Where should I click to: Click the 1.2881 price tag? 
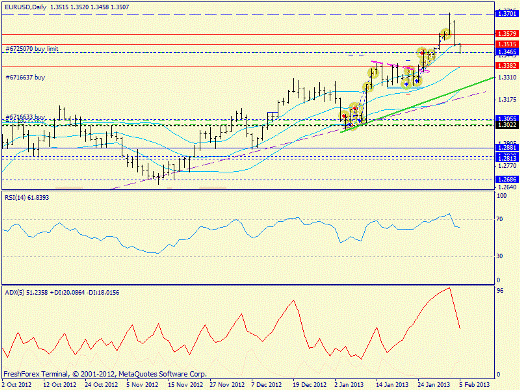click(x=507, y=147)
